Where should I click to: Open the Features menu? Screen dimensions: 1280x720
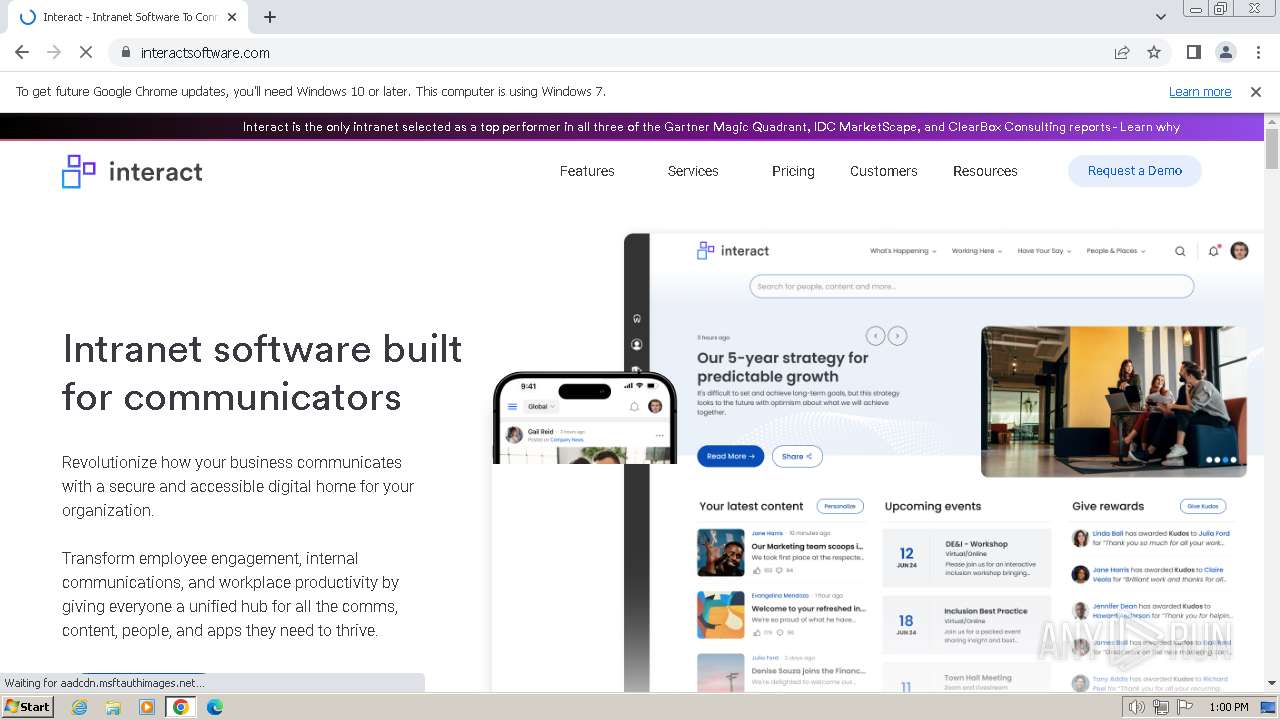tap(587, 171)
